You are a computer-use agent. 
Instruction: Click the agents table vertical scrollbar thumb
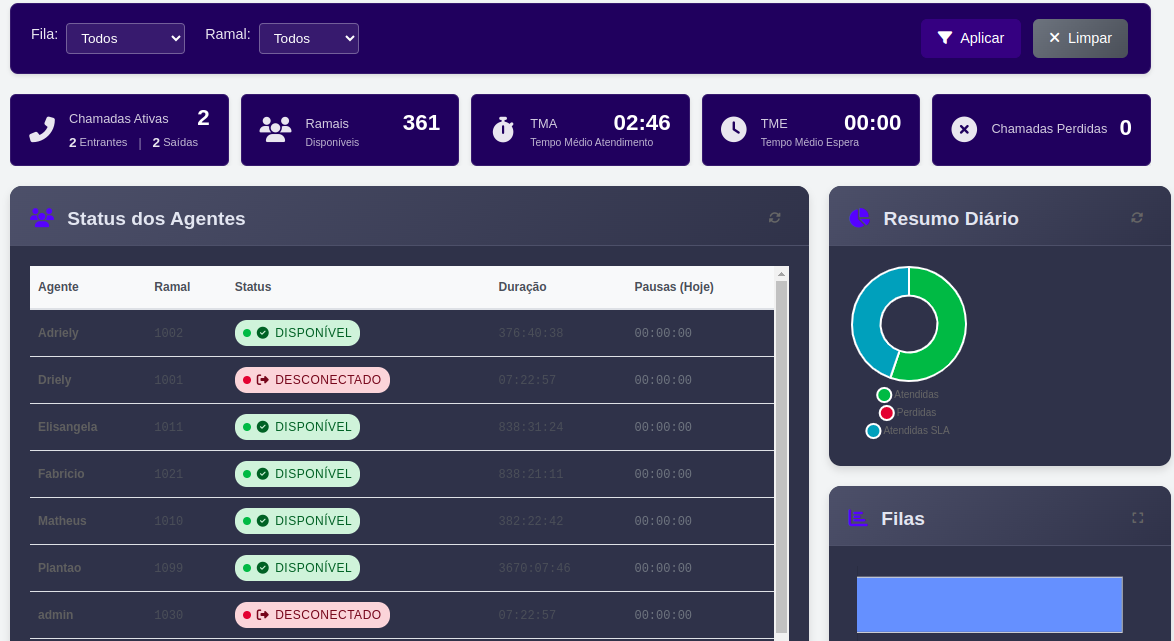(x=781, y=457)
